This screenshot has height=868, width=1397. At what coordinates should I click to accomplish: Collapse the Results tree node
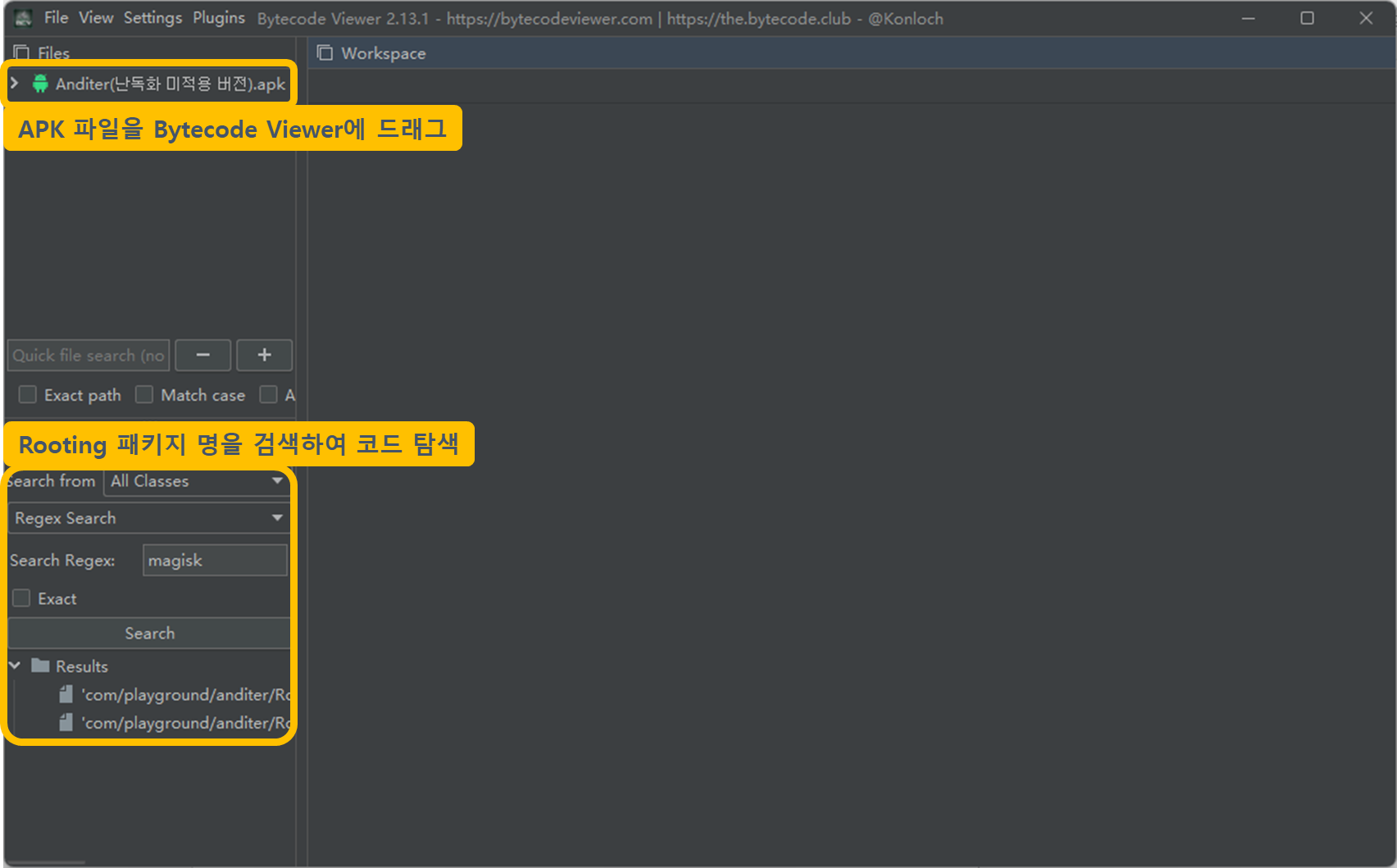pos(15,666)
